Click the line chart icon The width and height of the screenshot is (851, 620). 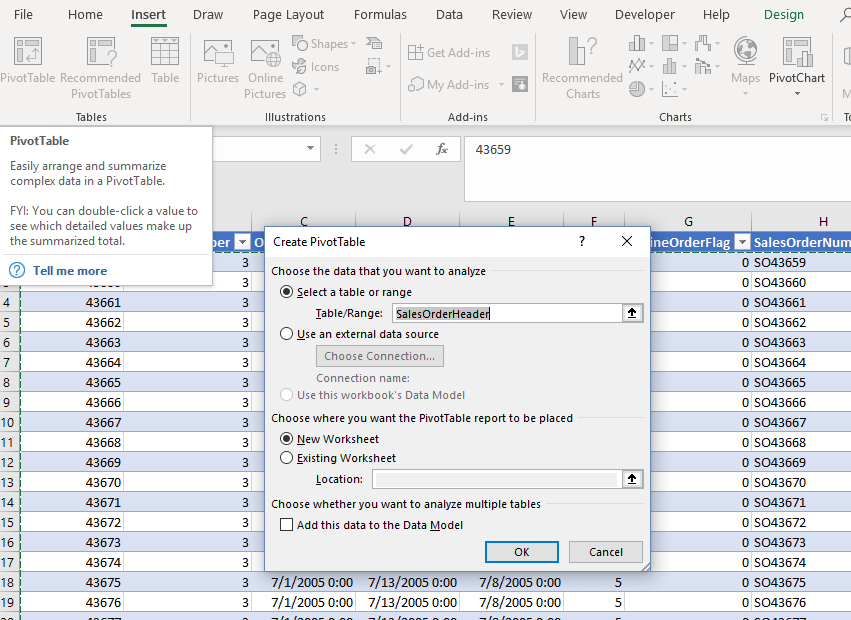pos(637,66)
